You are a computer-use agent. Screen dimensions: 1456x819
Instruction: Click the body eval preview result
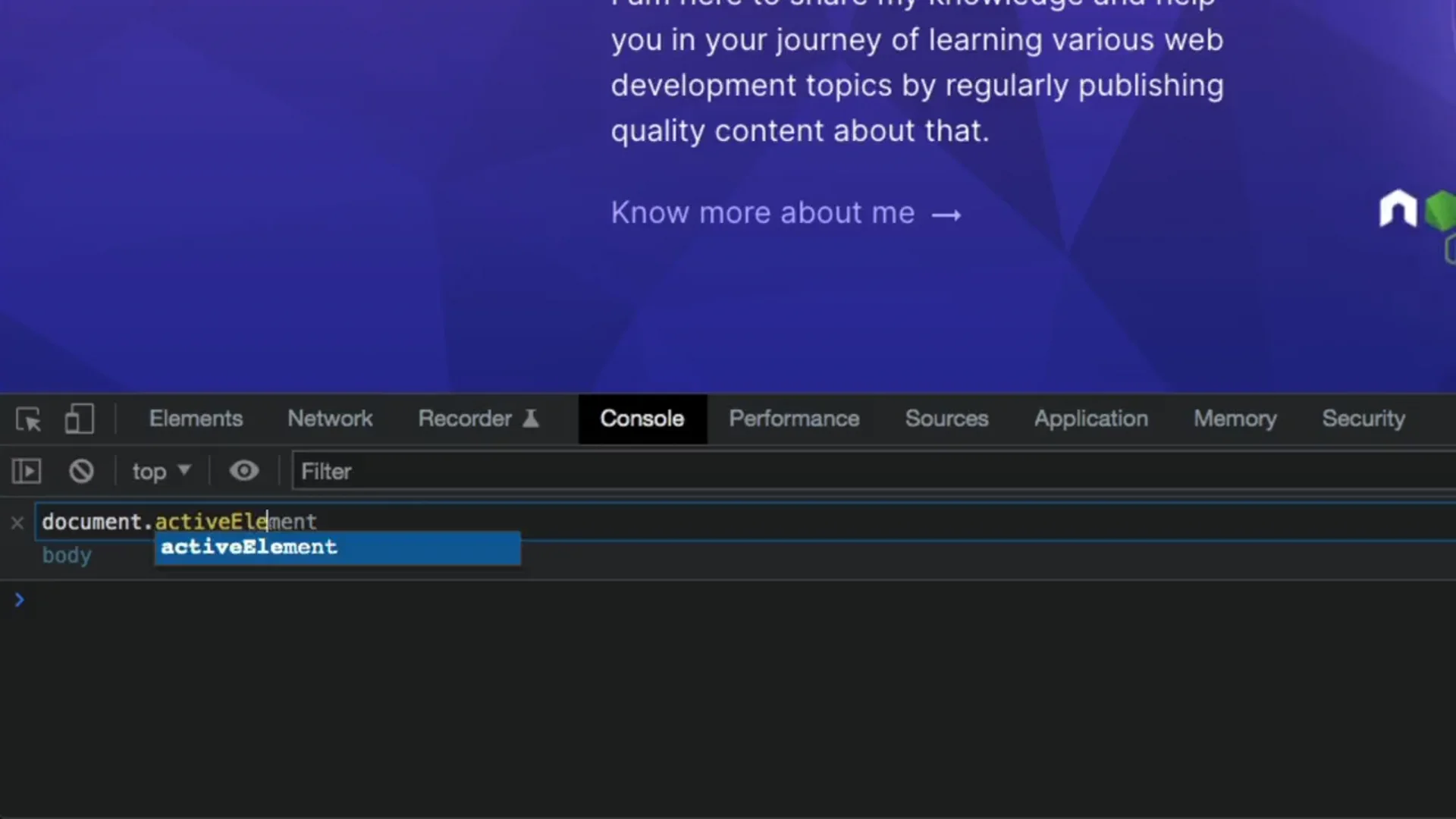(67, 554)
